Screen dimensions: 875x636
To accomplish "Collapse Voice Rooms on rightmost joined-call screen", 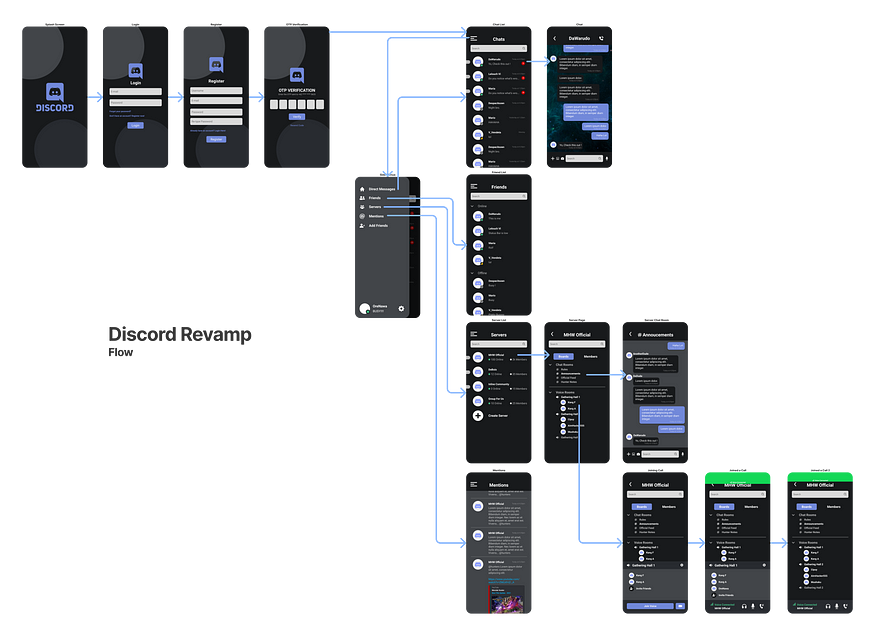I will 794,543.
